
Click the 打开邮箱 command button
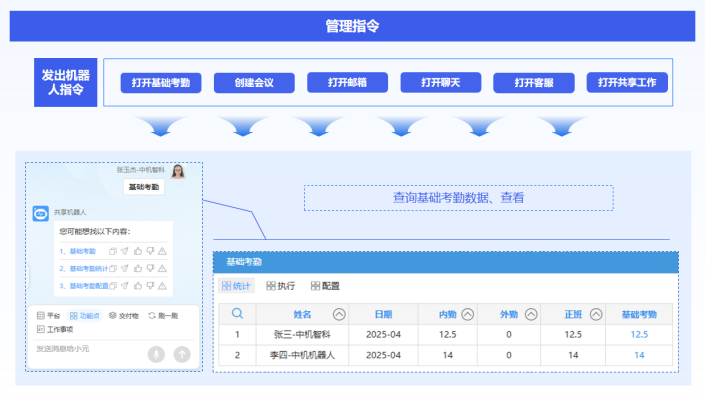tap(347, 83)
